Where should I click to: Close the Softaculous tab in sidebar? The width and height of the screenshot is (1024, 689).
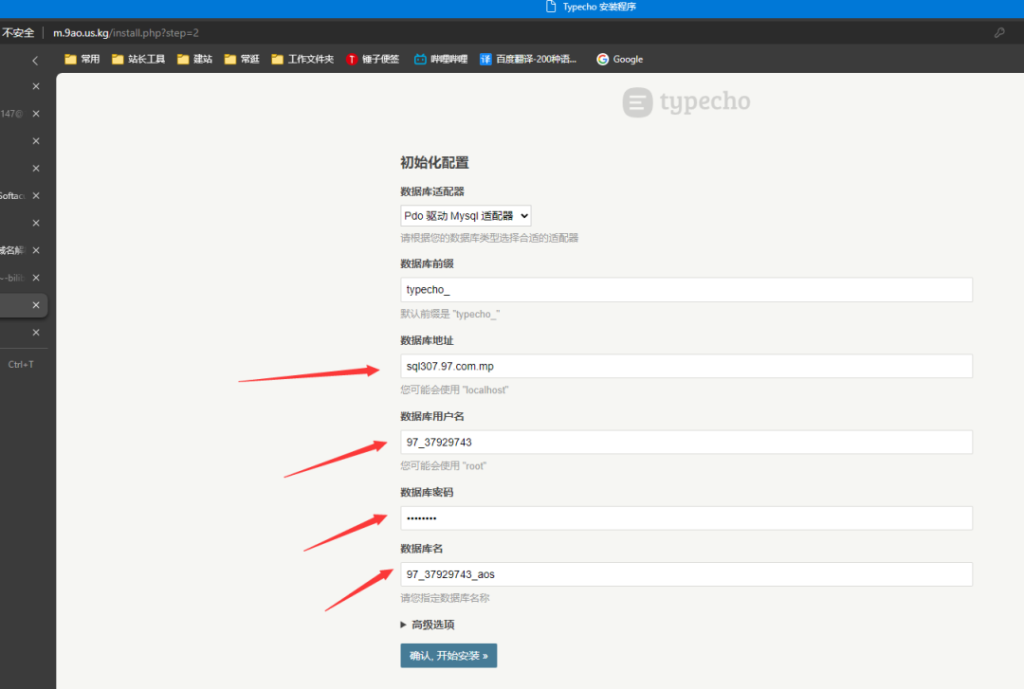[36, 196]
